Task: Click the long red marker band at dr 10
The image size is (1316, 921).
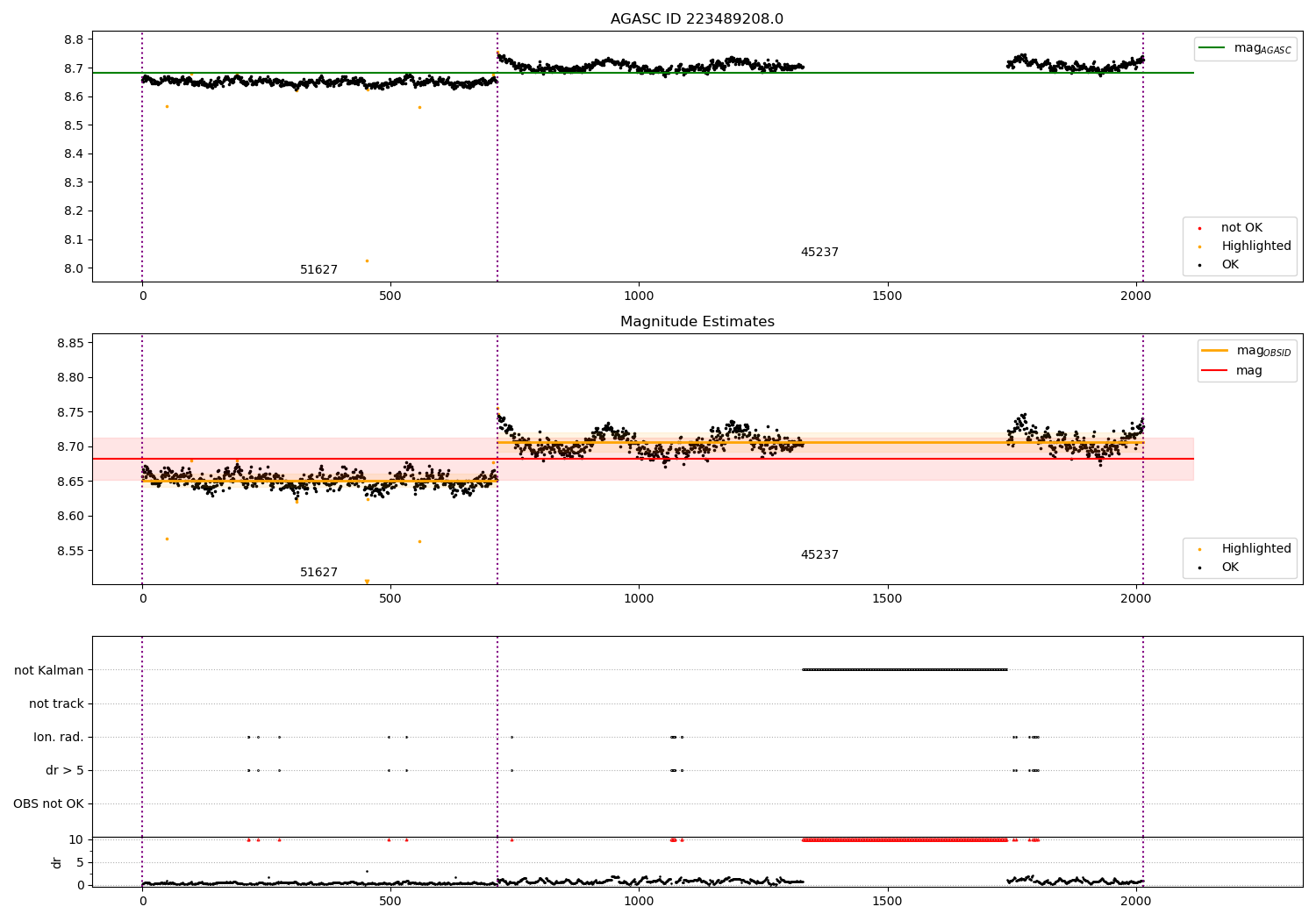Action: tap(905, 839)
